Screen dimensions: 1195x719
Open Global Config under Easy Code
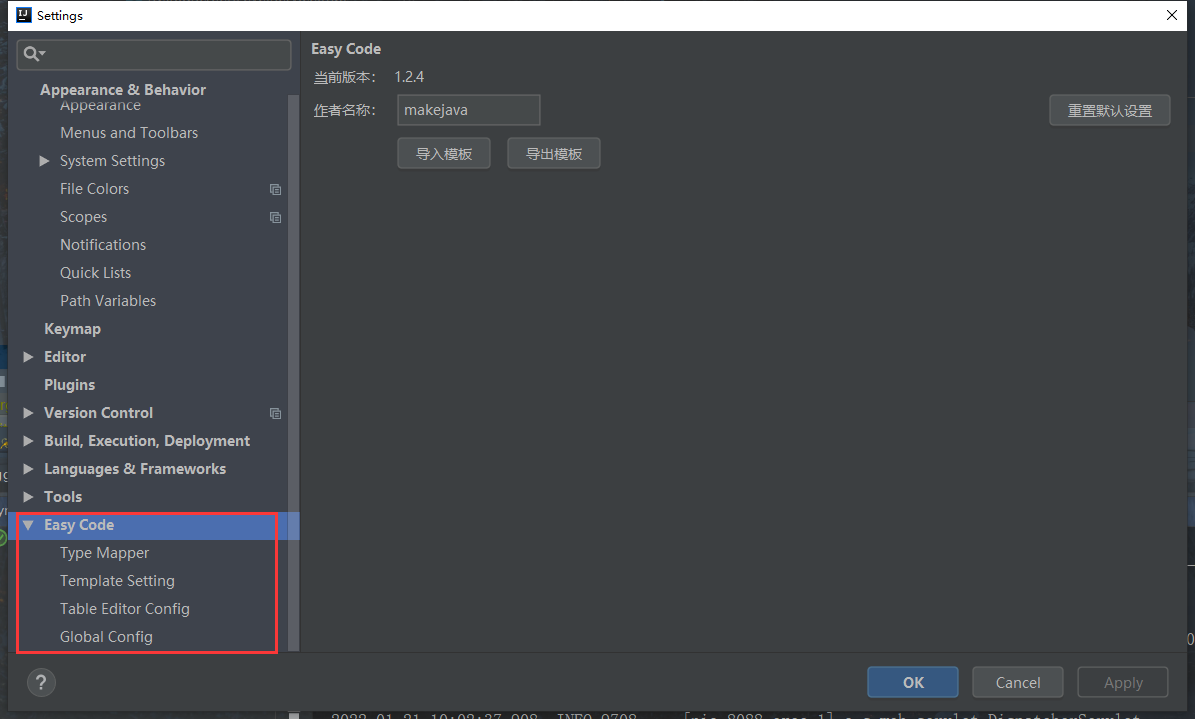[107, 637]
